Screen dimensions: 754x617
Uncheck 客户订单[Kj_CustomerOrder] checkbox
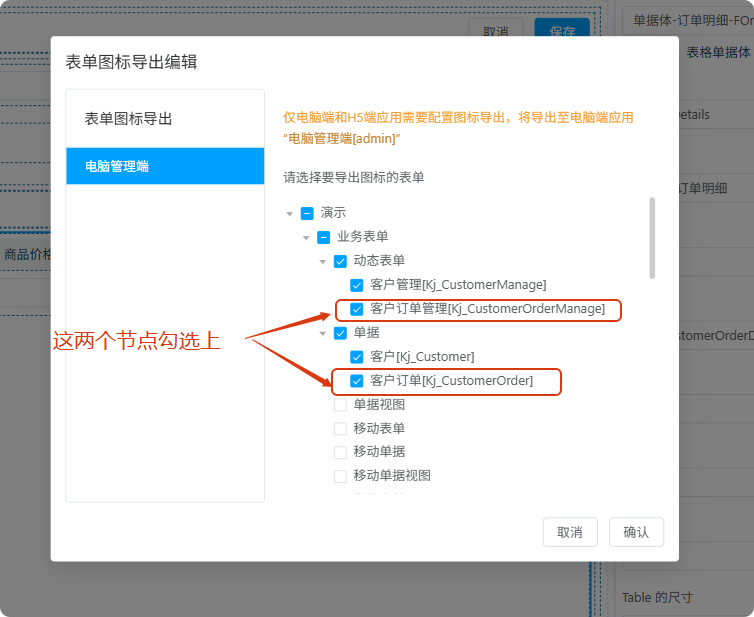point(357,381)
